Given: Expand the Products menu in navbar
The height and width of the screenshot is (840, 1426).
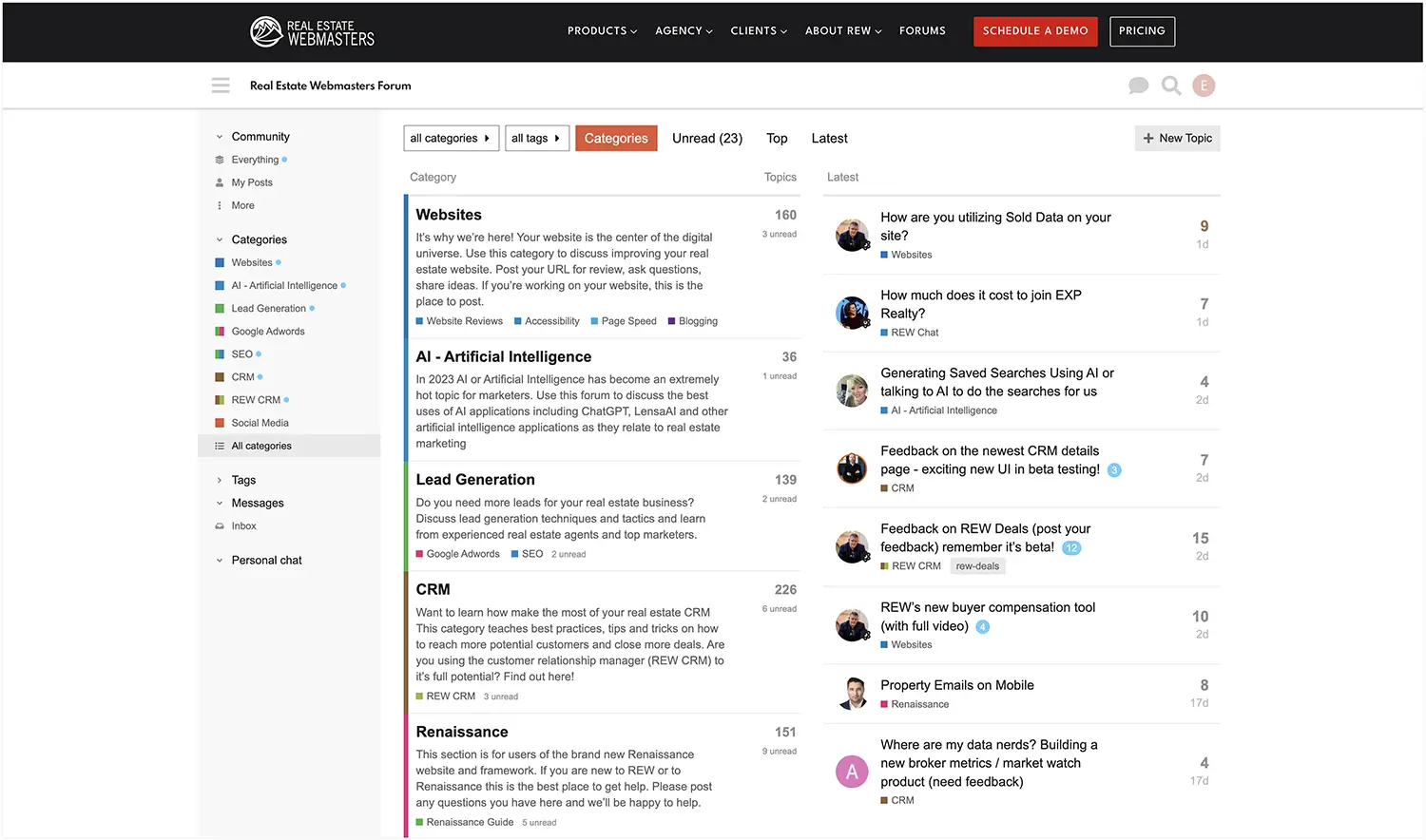Looking at the screenshot, I should coord(602,31).
